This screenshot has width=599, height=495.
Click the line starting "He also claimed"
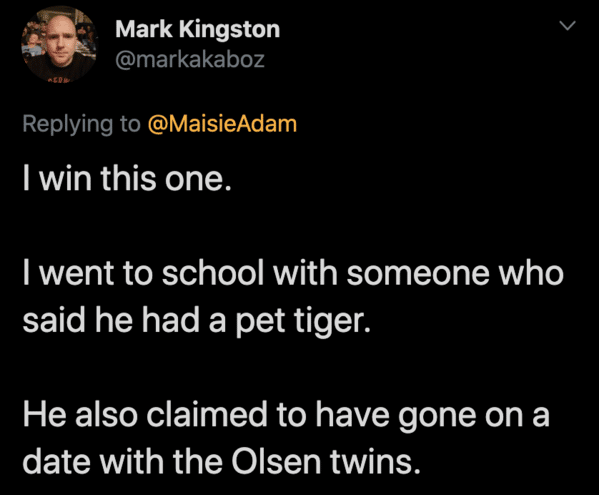pyautogui.click(x=286, y=416)
